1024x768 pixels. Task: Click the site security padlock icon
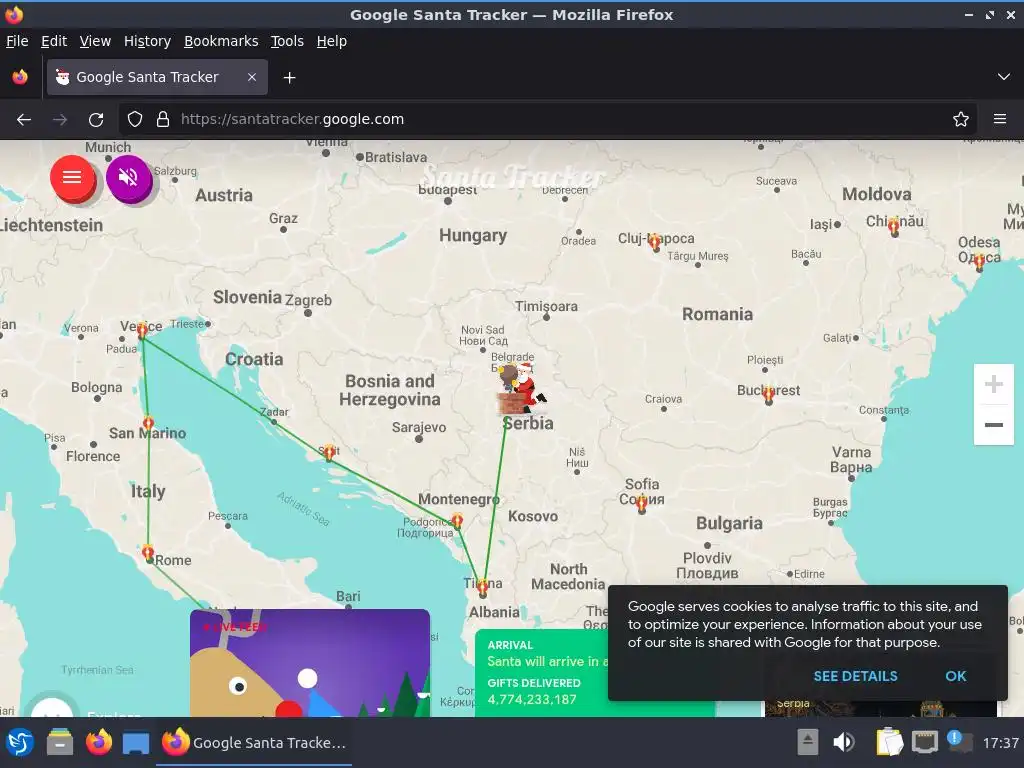click(x=163, y=120)
